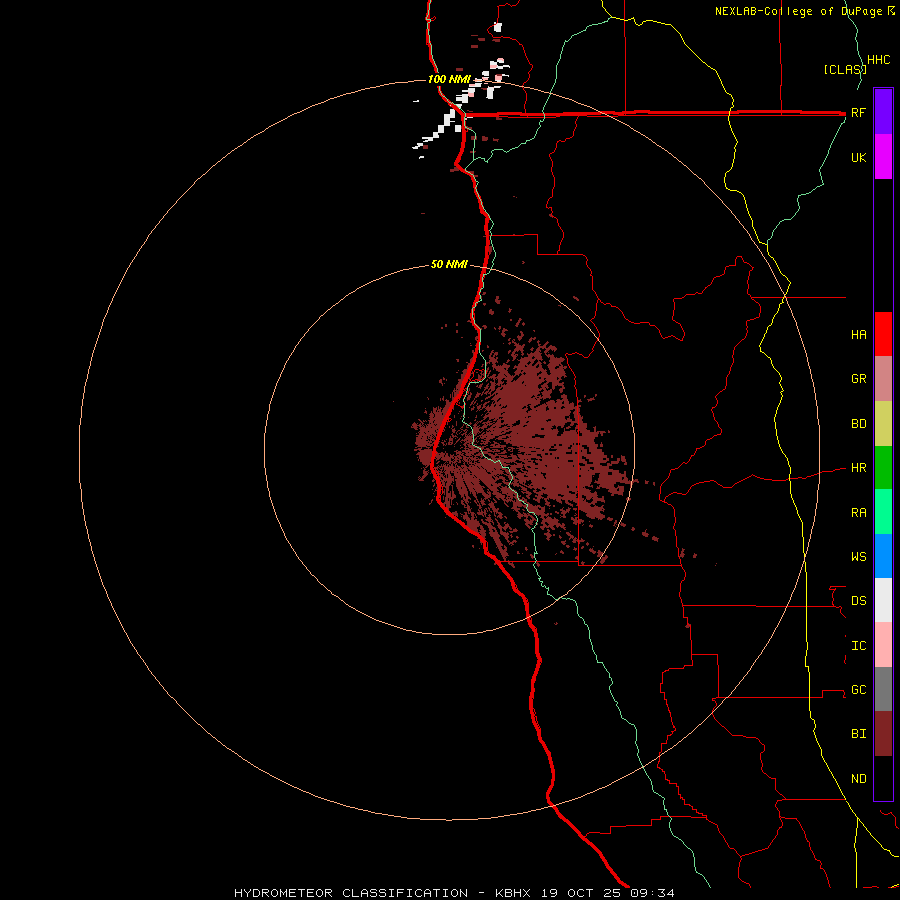This screenshot has width=900, height=900.
Task: Click the UK magenta color swatch
Action: pos(883,157)
